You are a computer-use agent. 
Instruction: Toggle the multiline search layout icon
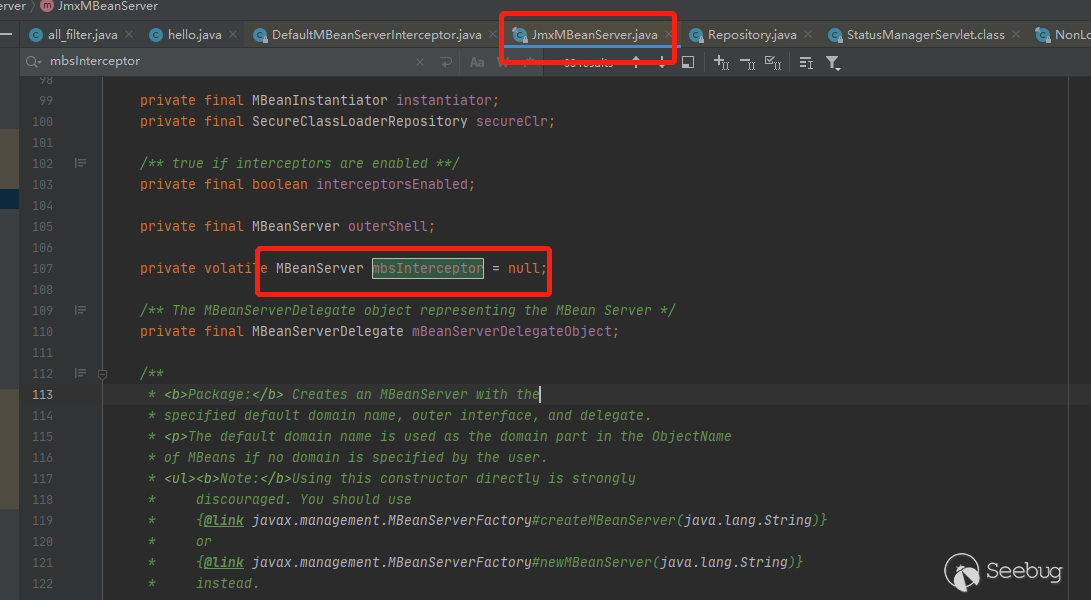806,62
